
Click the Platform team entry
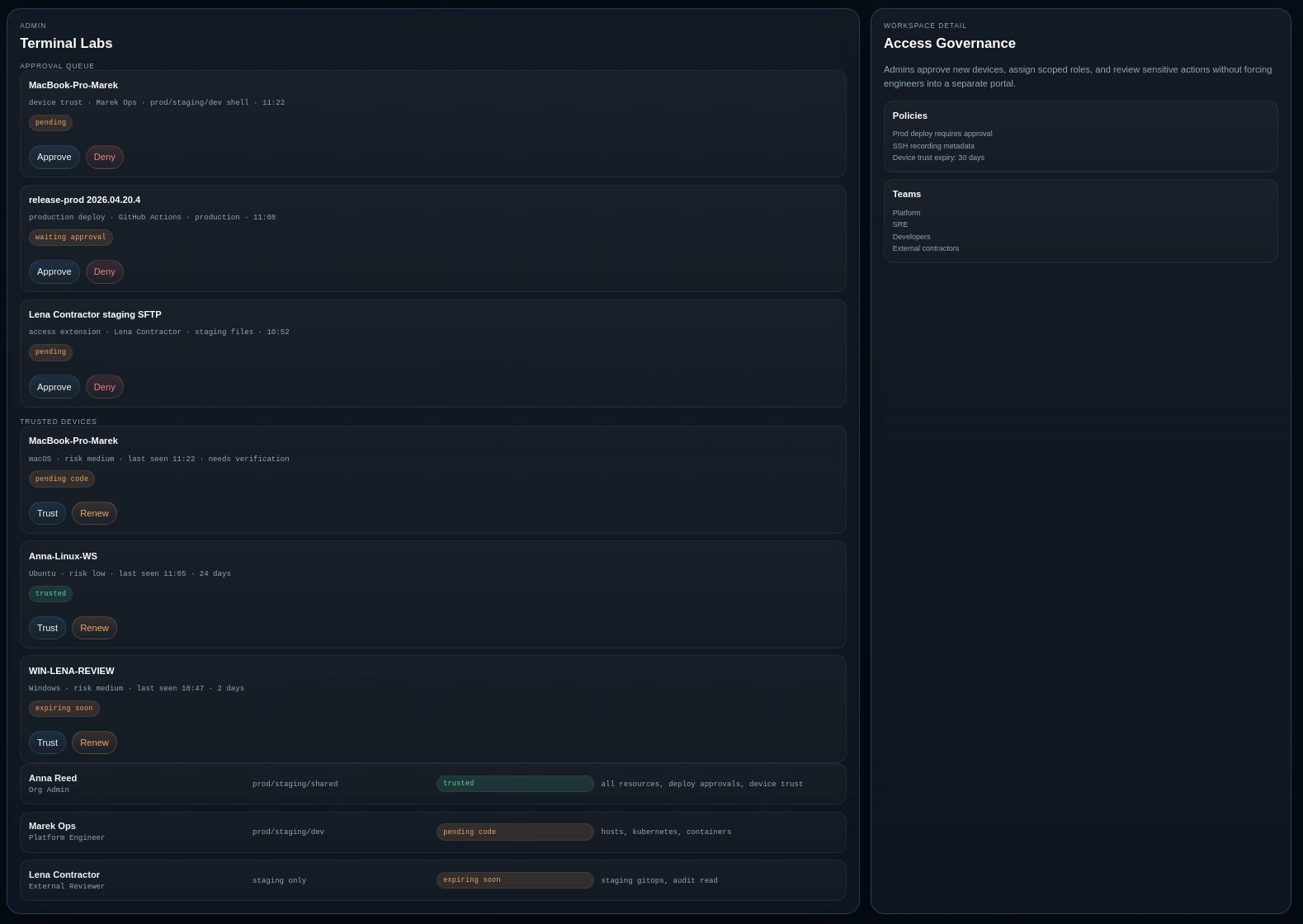[906, 213]
